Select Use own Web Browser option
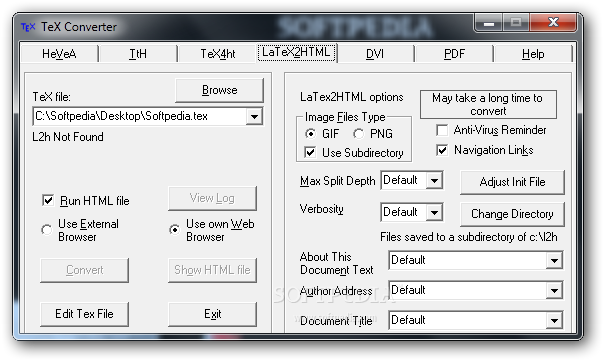The image size is (604, 361). 174,230
